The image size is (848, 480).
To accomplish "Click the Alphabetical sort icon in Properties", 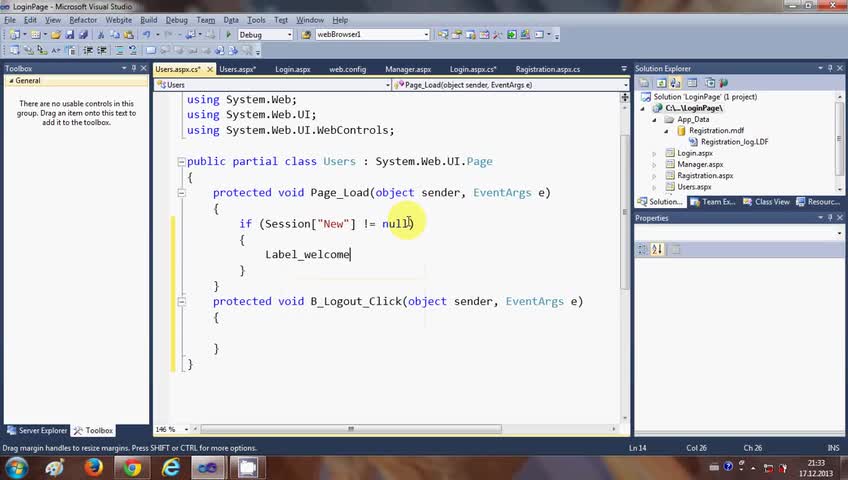I will [x=657, y=249].
